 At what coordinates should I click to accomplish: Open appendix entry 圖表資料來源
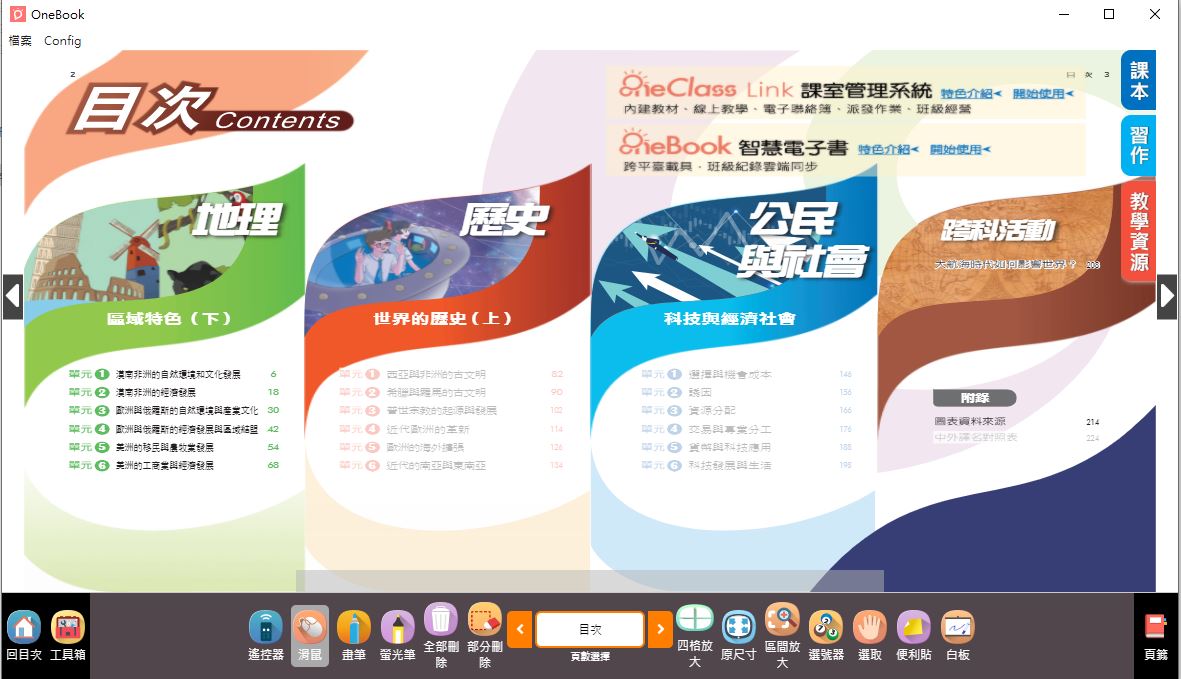coord(1017,422)
